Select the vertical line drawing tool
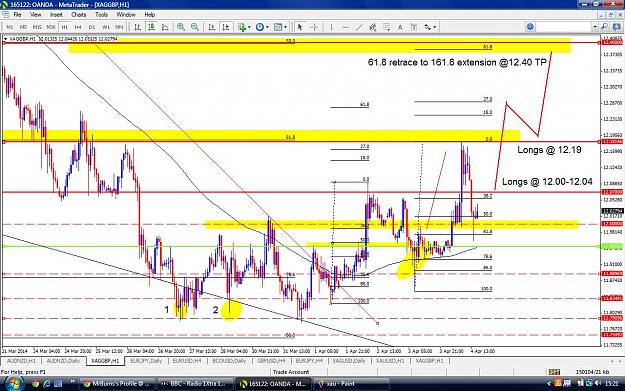 coord(331,27)
